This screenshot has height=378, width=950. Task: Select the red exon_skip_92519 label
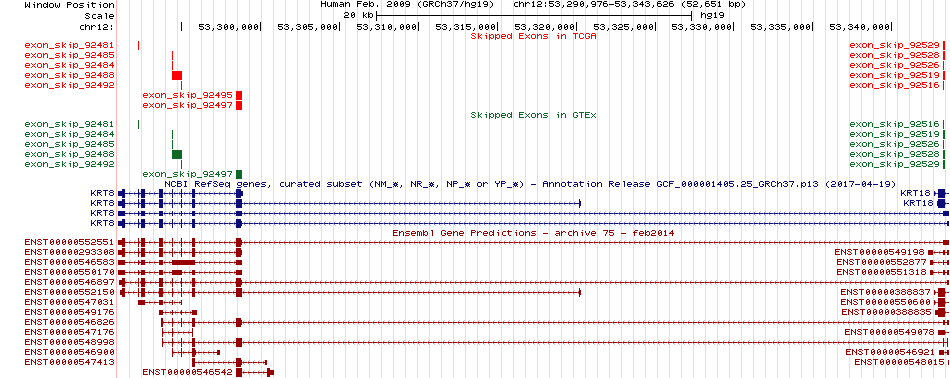coord(894,75)
